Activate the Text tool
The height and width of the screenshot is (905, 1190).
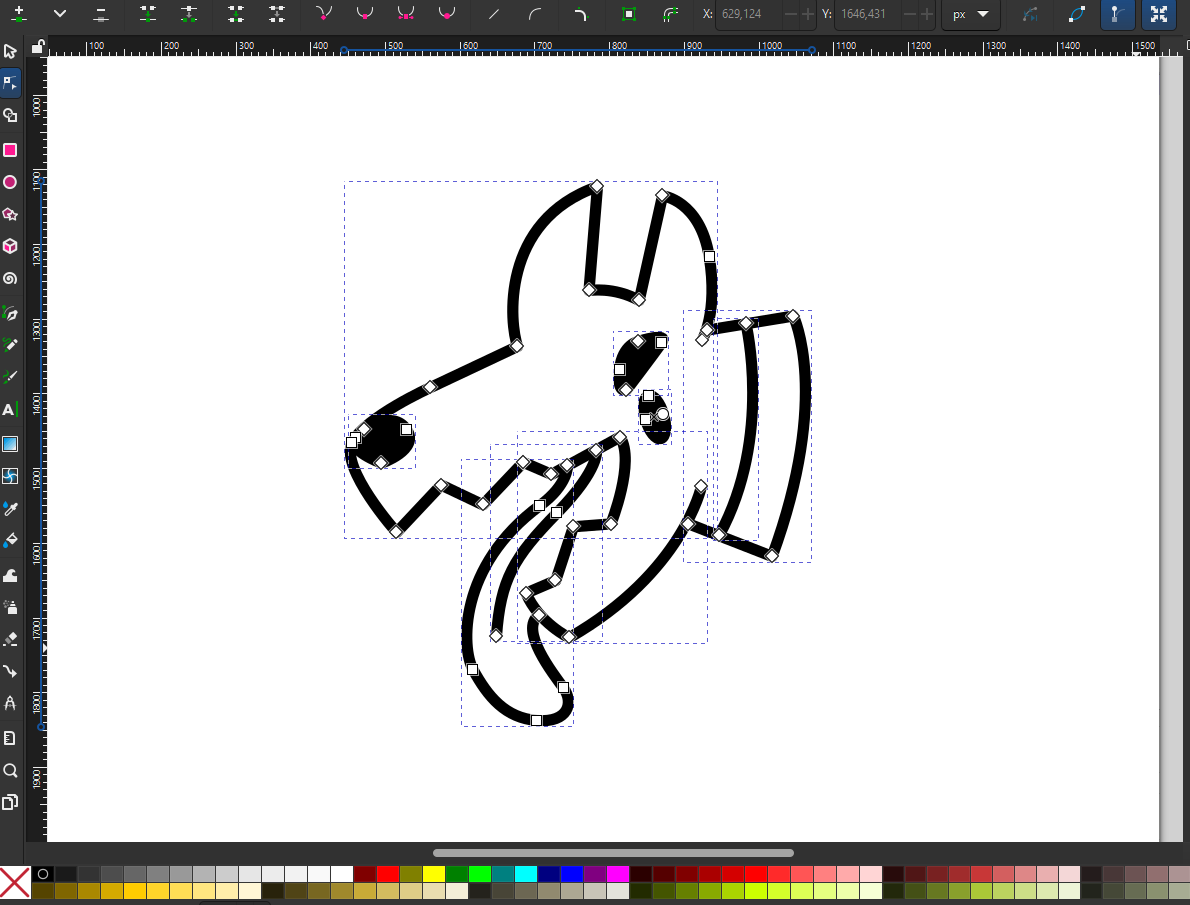[x=10, y=410]
